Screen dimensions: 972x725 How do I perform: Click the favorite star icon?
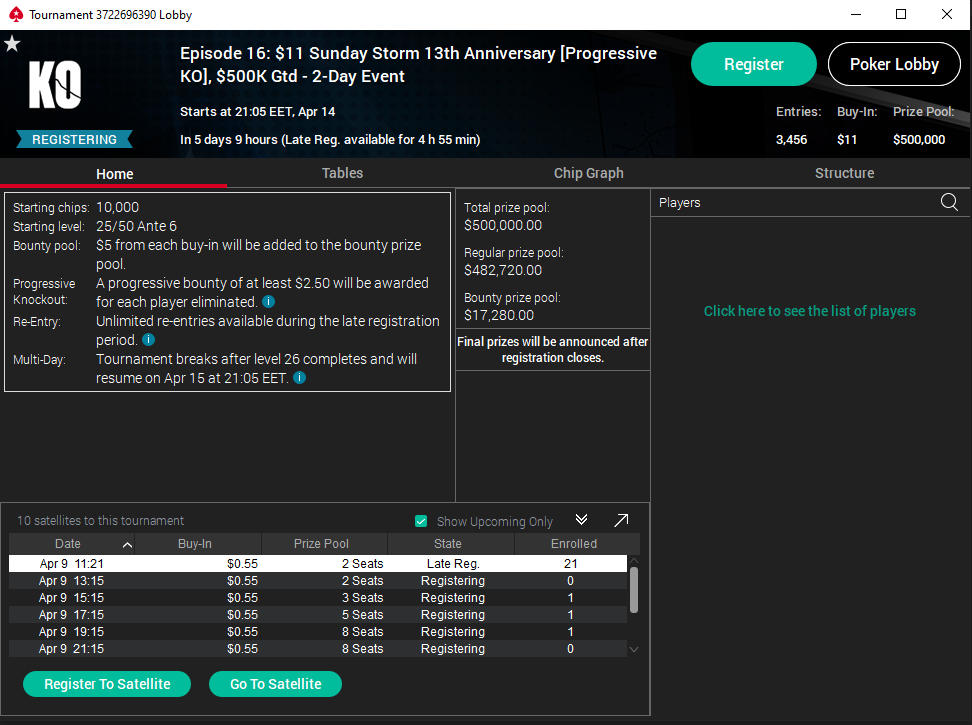click(12, 43)
